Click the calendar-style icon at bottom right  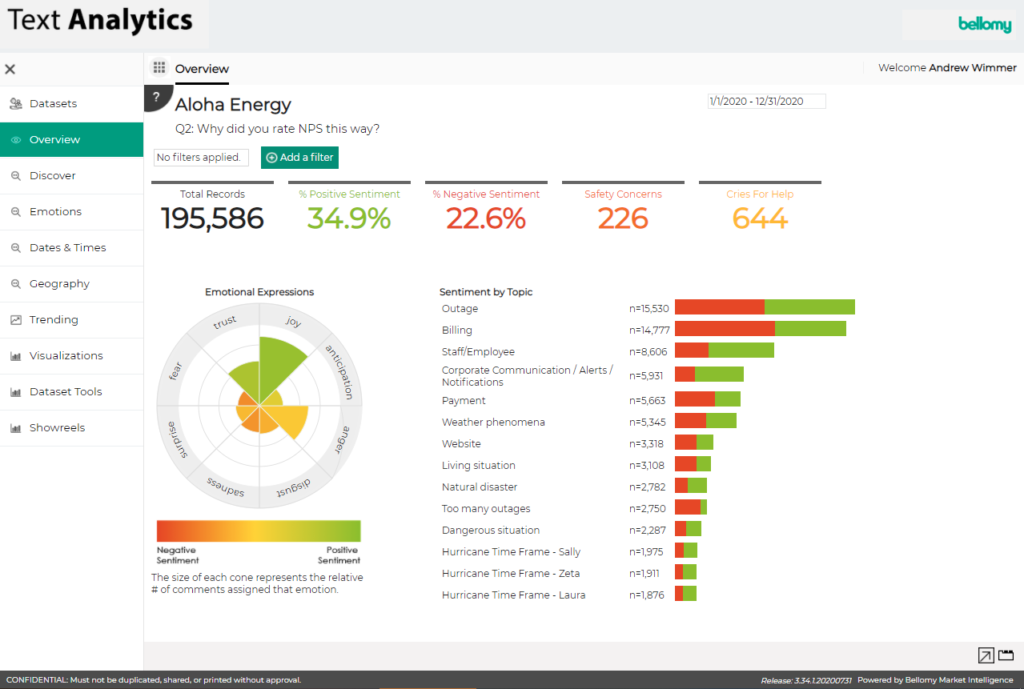click(x=1006, y=656)
